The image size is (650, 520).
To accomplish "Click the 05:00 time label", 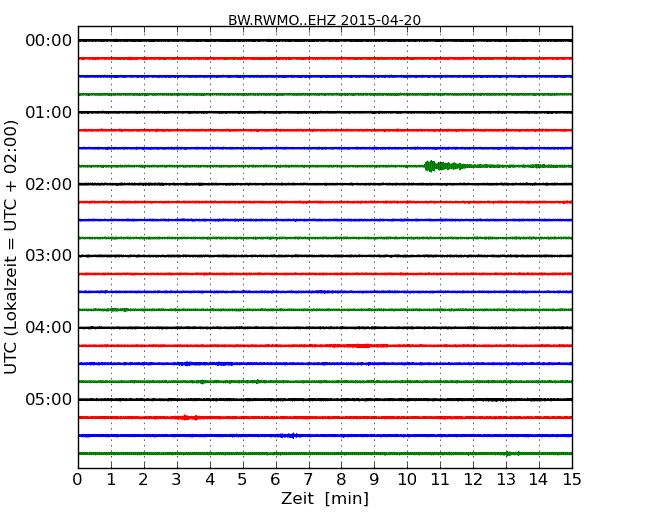I will tap(49, 399).
